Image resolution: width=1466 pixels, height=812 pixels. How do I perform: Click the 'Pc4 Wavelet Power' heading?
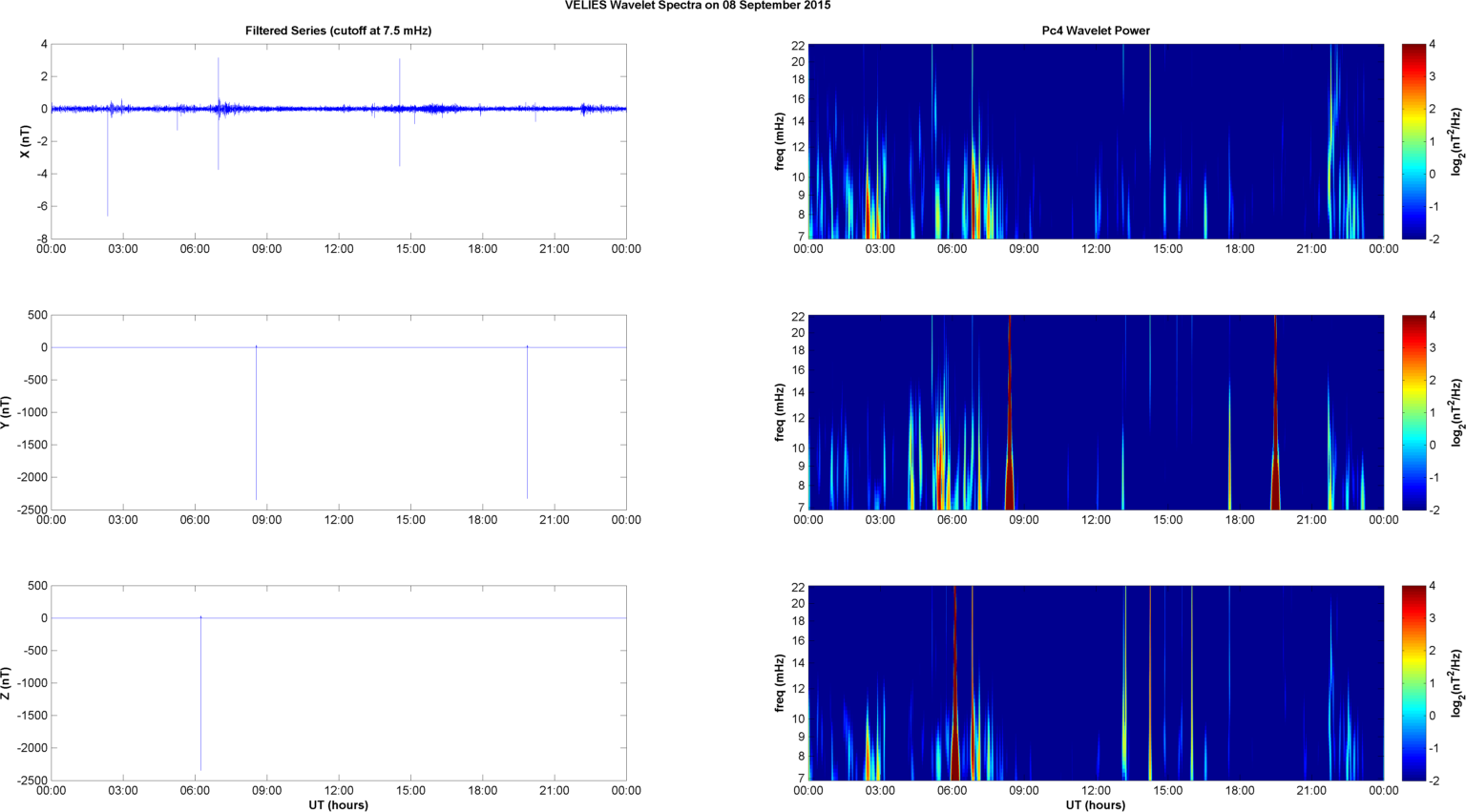point(1095,31)
